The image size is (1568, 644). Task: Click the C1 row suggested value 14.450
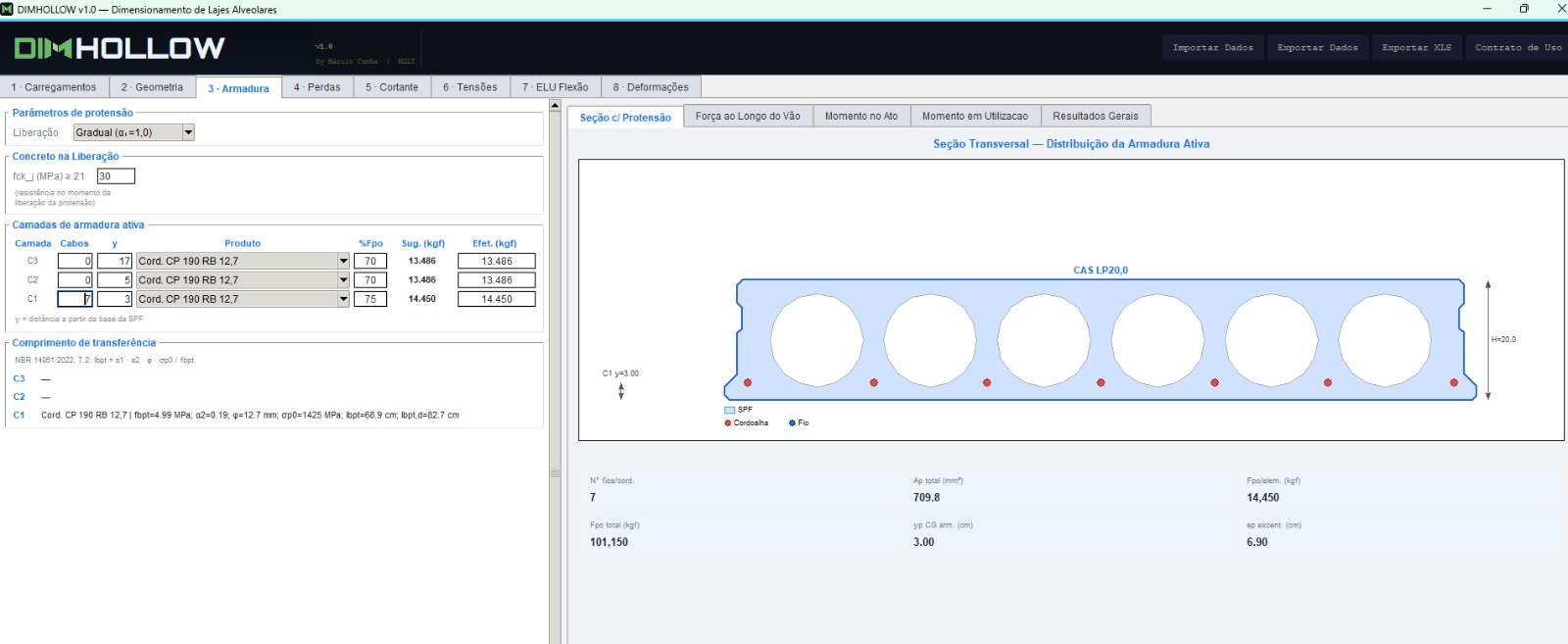pos(421,299)
